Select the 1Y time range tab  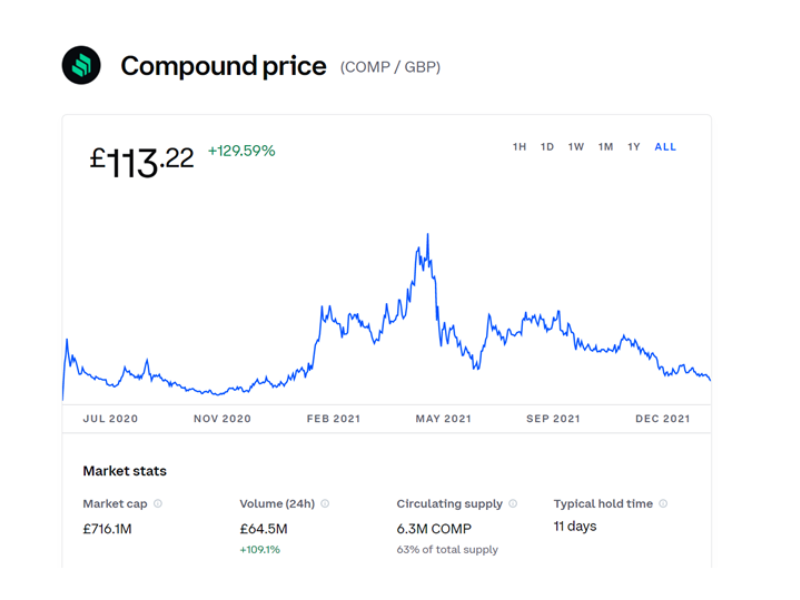pos(633,146)
